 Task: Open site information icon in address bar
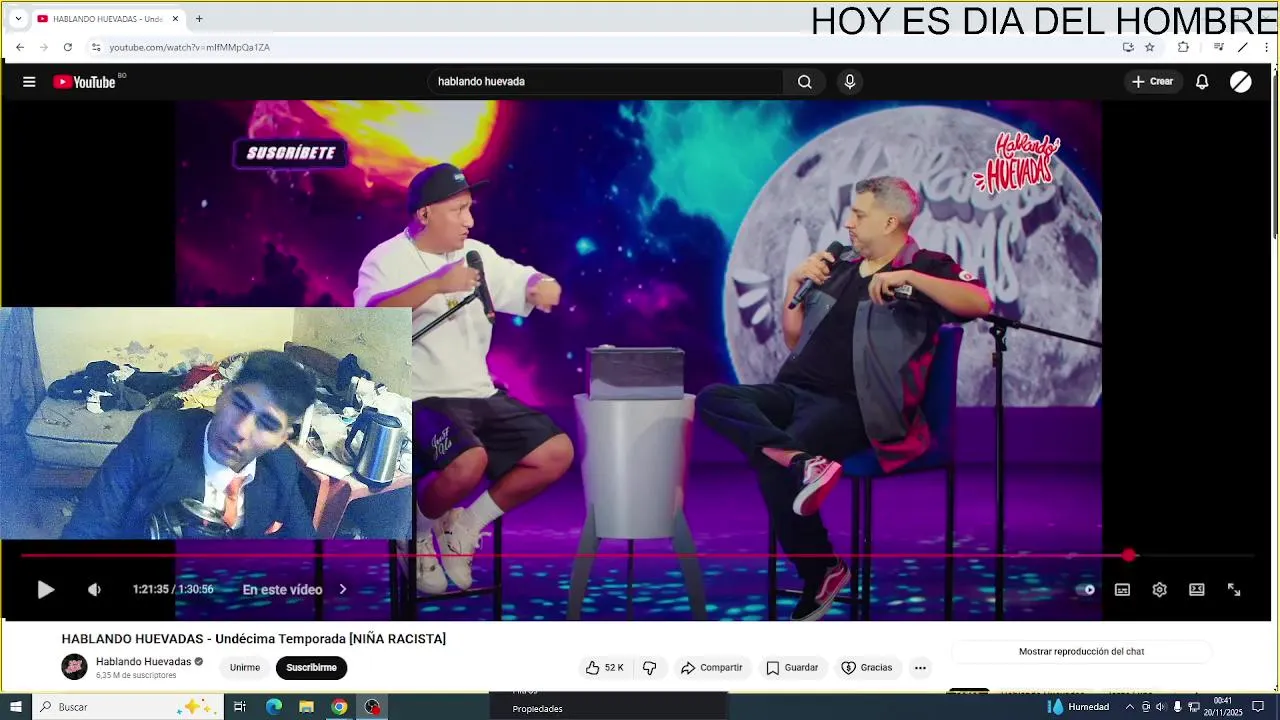[96, 47]
